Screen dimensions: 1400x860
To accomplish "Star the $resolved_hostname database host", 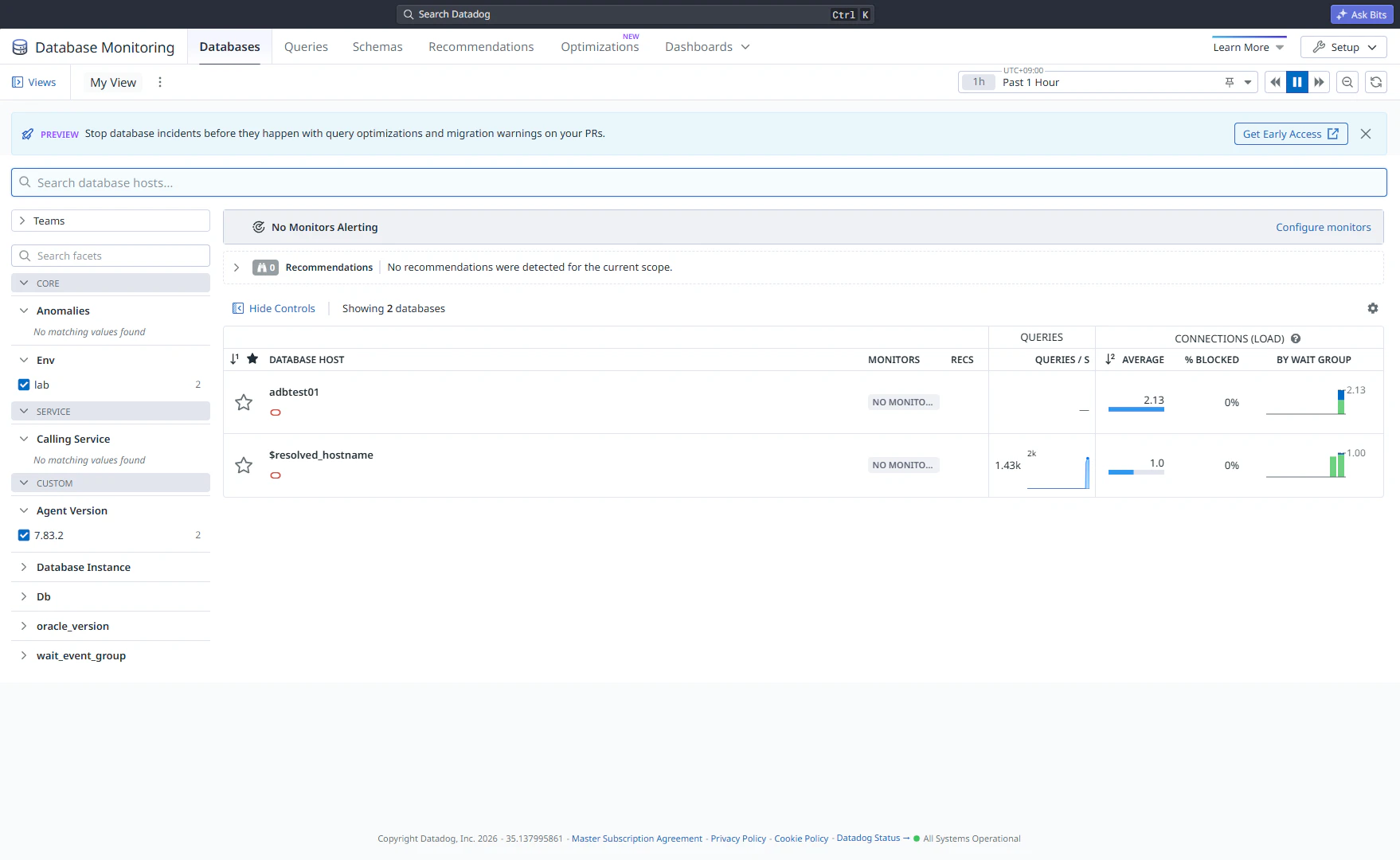I will 244,465.
